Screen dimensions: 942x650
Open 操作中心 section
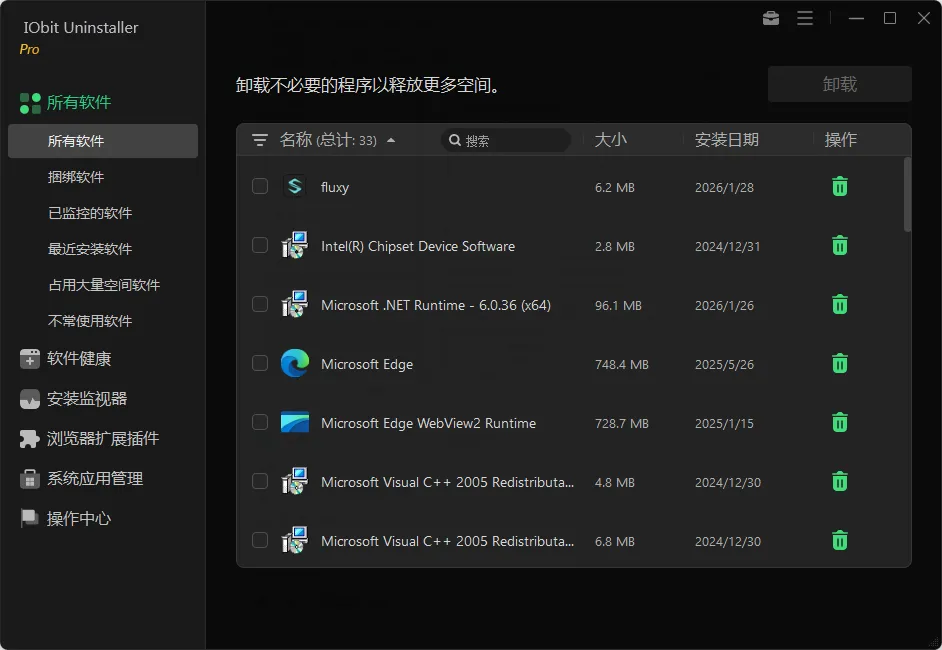tap(79, 518)
